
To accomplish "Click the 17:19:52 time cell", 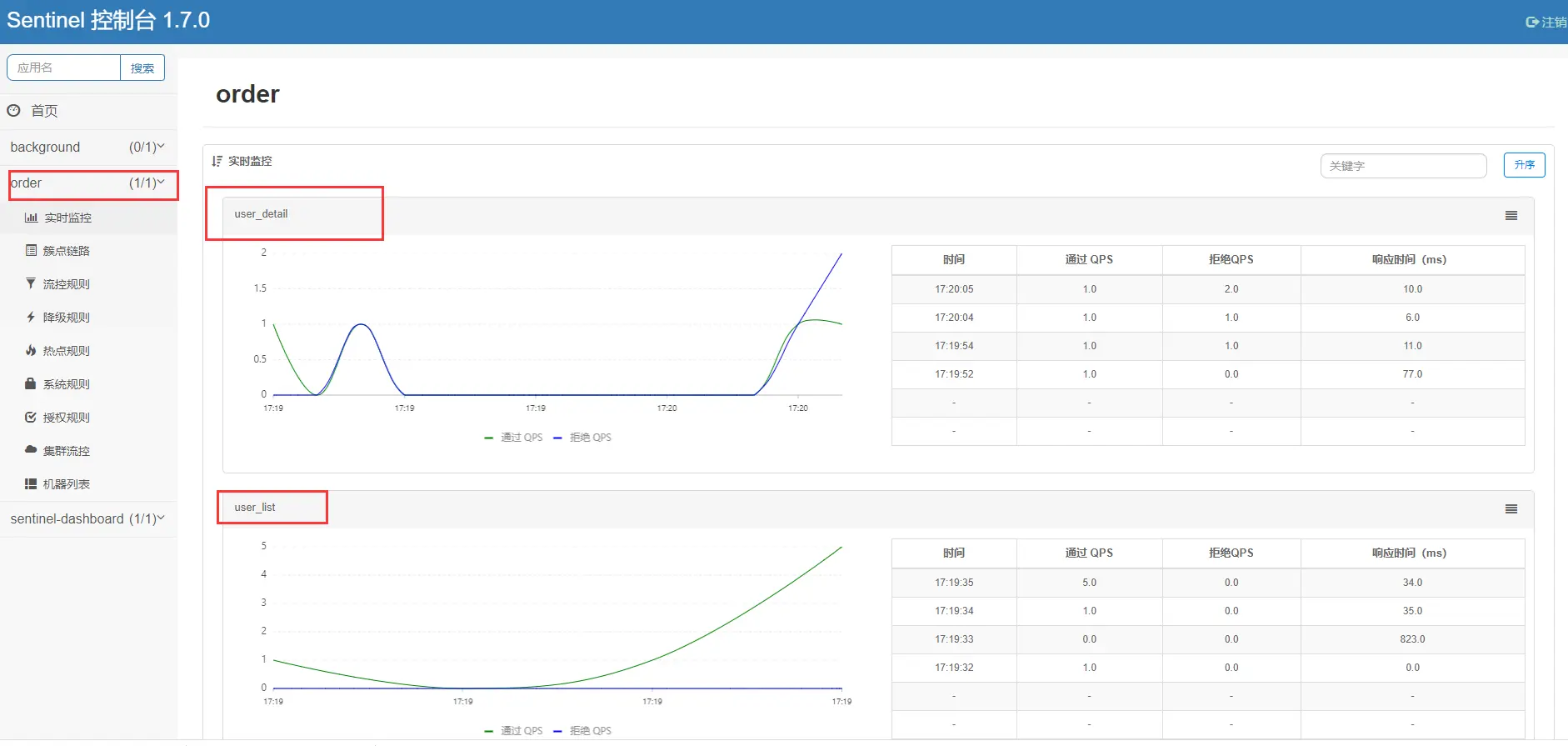I will pyautogui.click(x=954, y=374).
